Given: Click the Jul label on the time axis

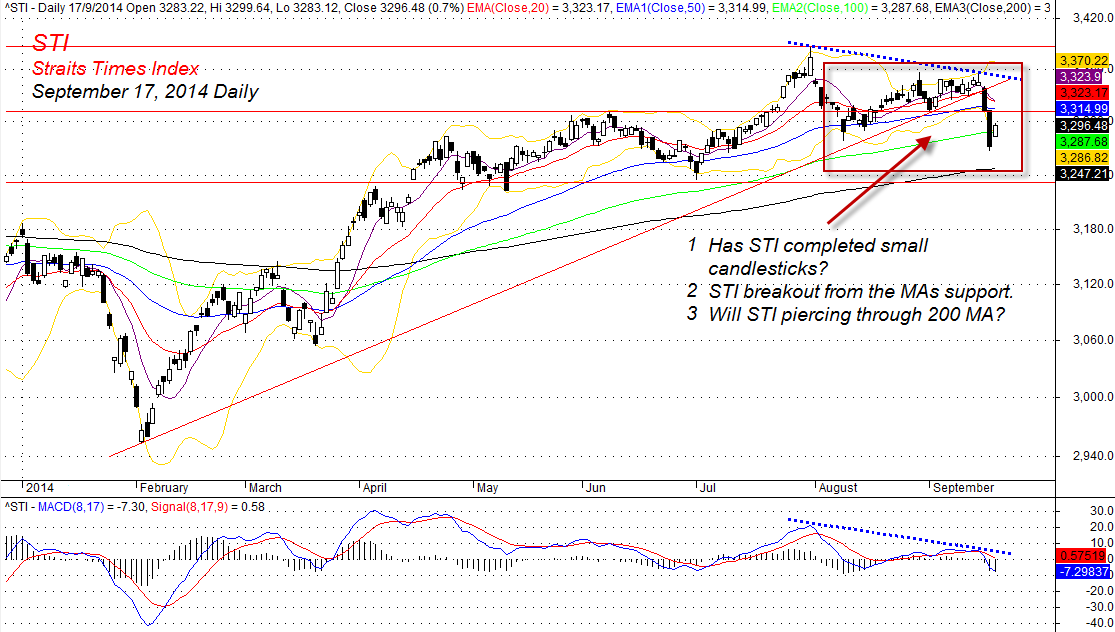Looking at the screenshot, I should [708, 488].
